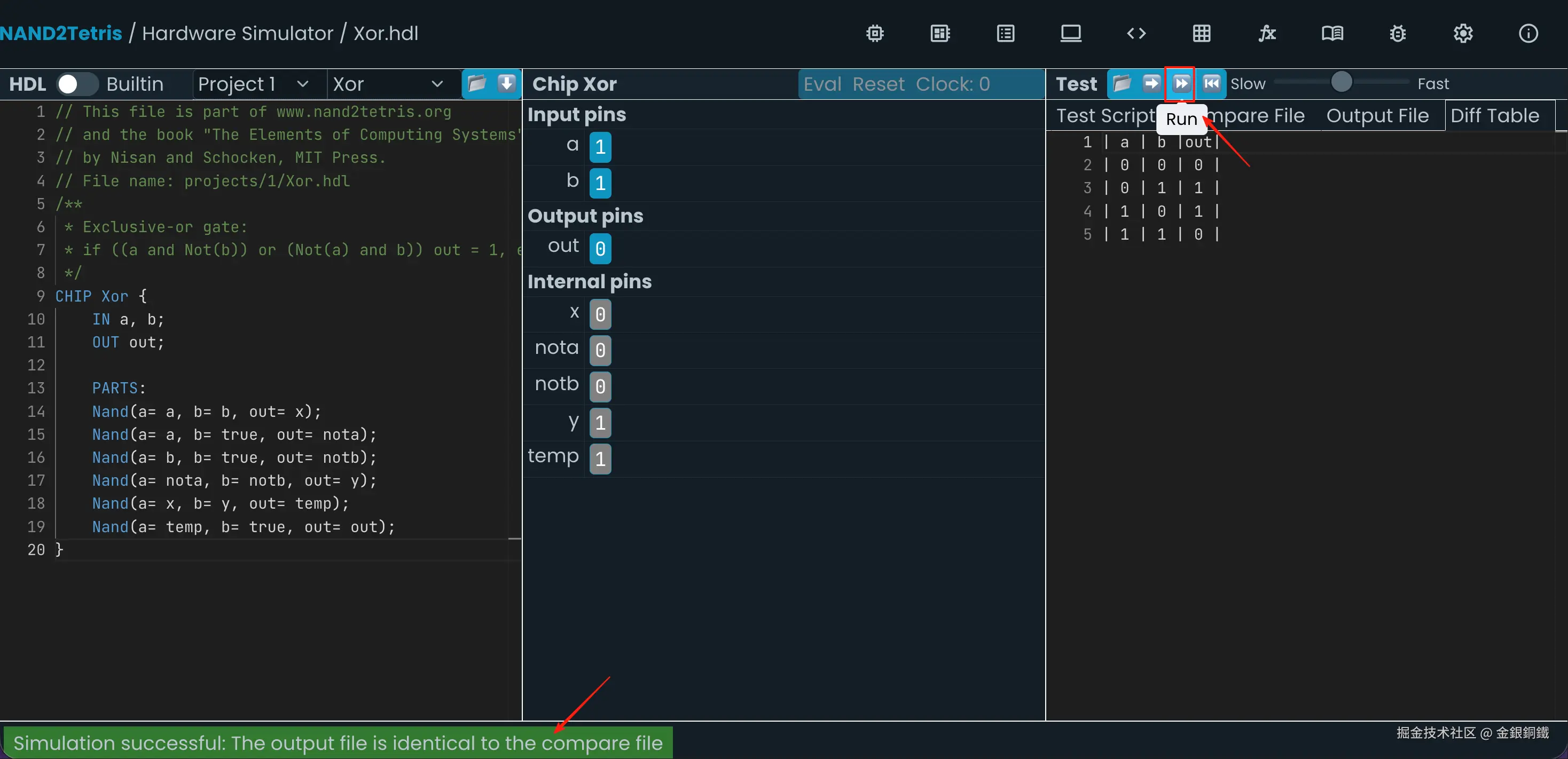This screenshot has width=1568, height=759.
Task: Open the CPU emulator calculator icon
Action: pyautogui.click(x=940, y=34)
